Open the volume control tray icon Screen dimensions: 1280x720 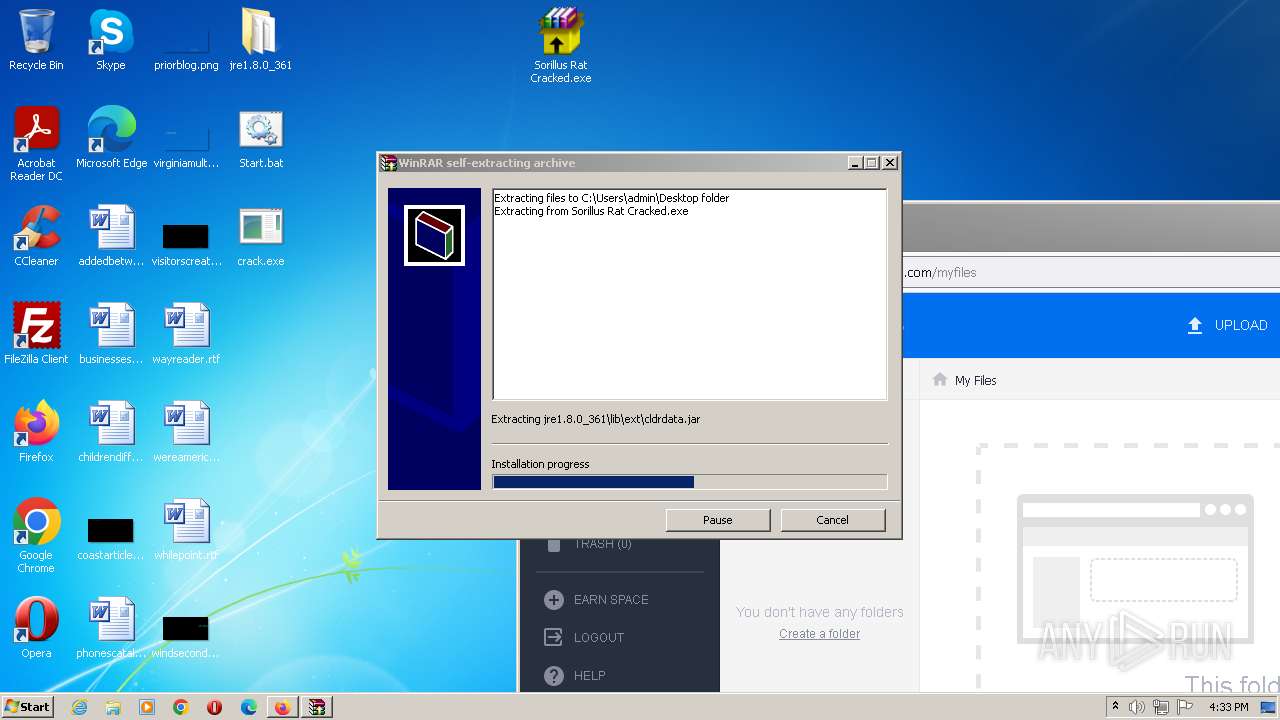pyautogui.click(x=1137, y=707)
